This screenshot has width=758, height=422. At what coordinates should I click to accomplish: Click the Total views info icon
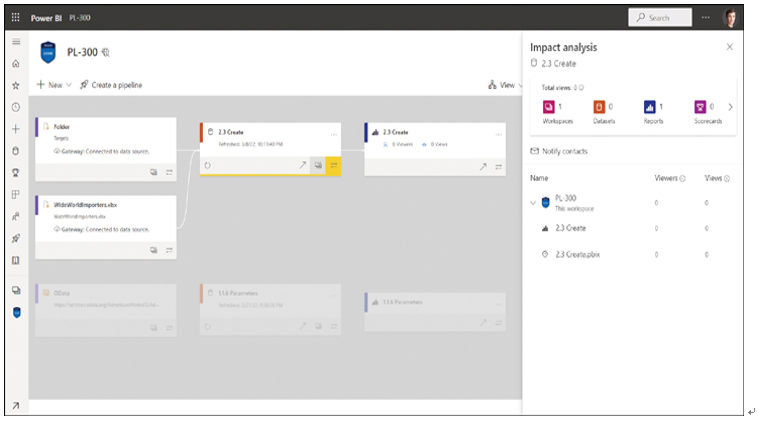[x=581, y=87]
